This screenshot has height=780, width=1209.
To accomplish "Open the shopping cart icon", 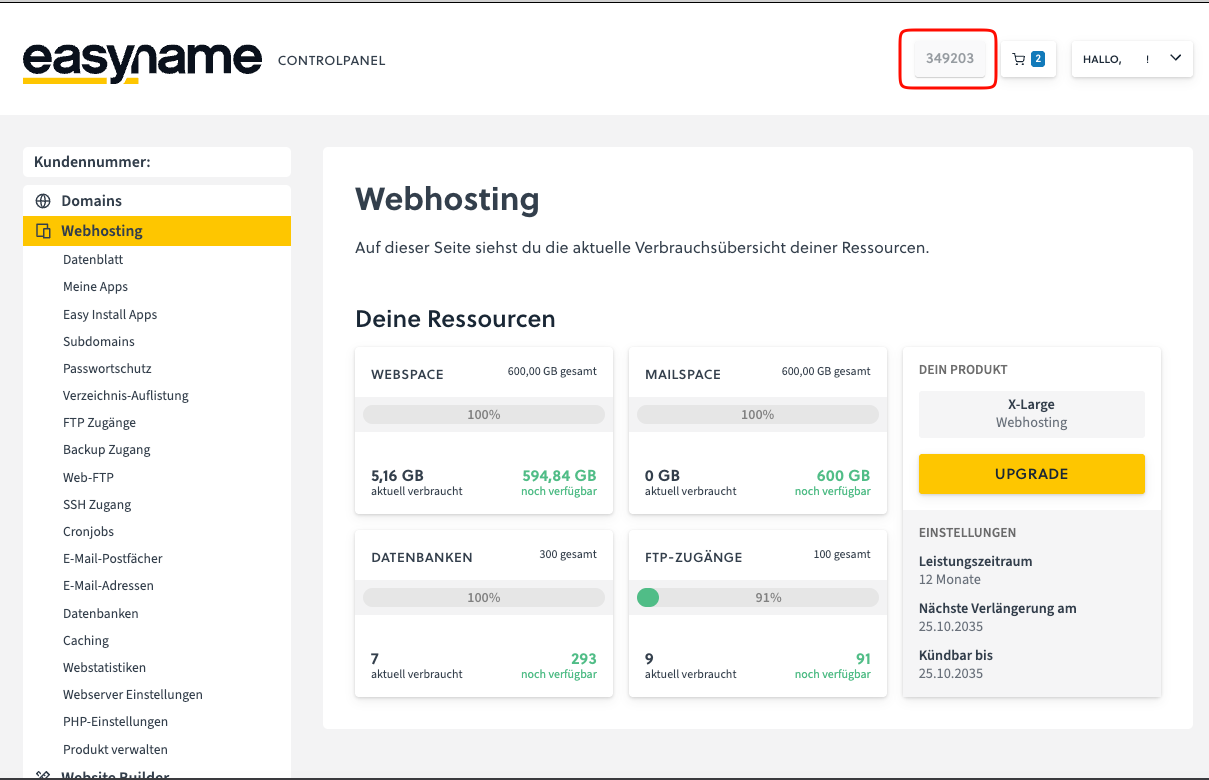I will tap(1019, 59).
